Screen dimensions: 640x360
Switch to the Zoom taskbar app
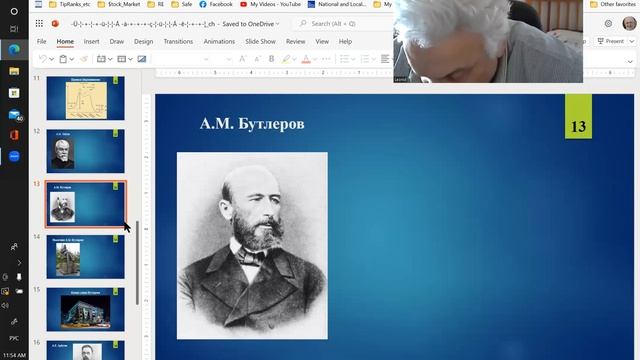(x=14, y=156)
